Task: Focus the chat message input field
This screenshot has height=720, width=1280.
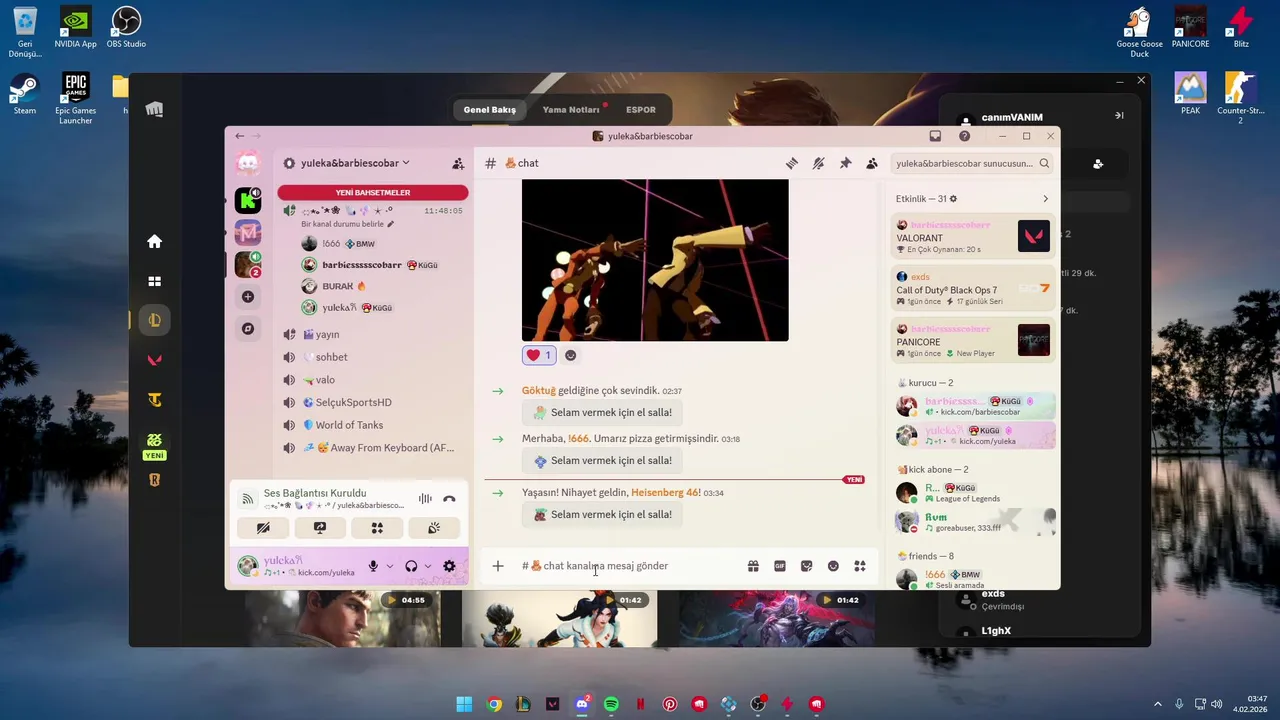Action: pos(630,566)
